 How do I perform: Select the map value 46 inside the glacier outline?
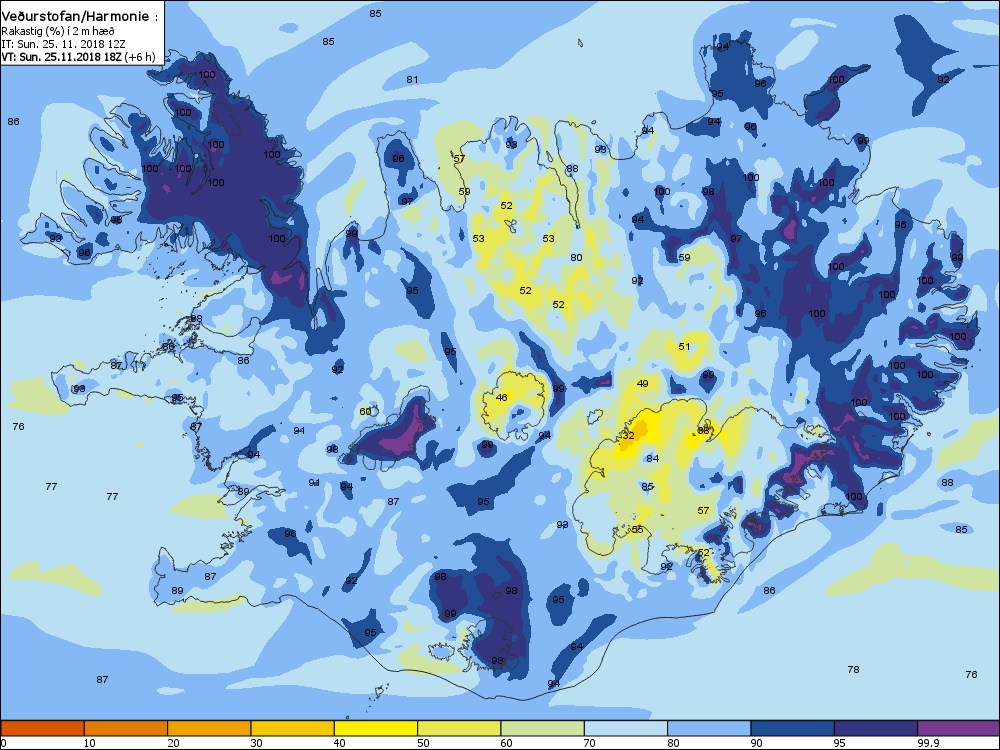point(502,397)
